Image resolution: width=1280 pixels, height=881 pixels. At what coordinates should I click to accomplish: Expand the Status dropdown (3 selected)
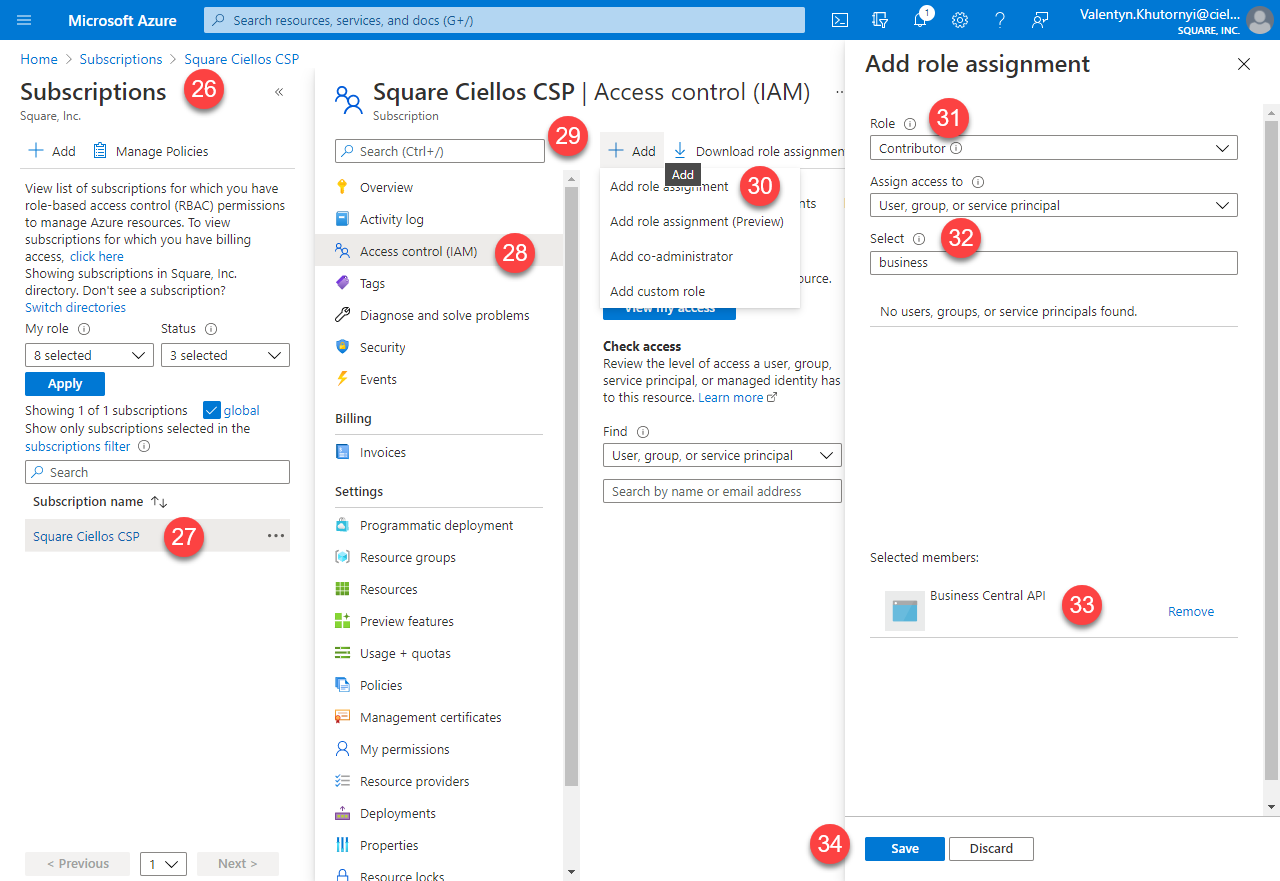(x=225, y=355)
